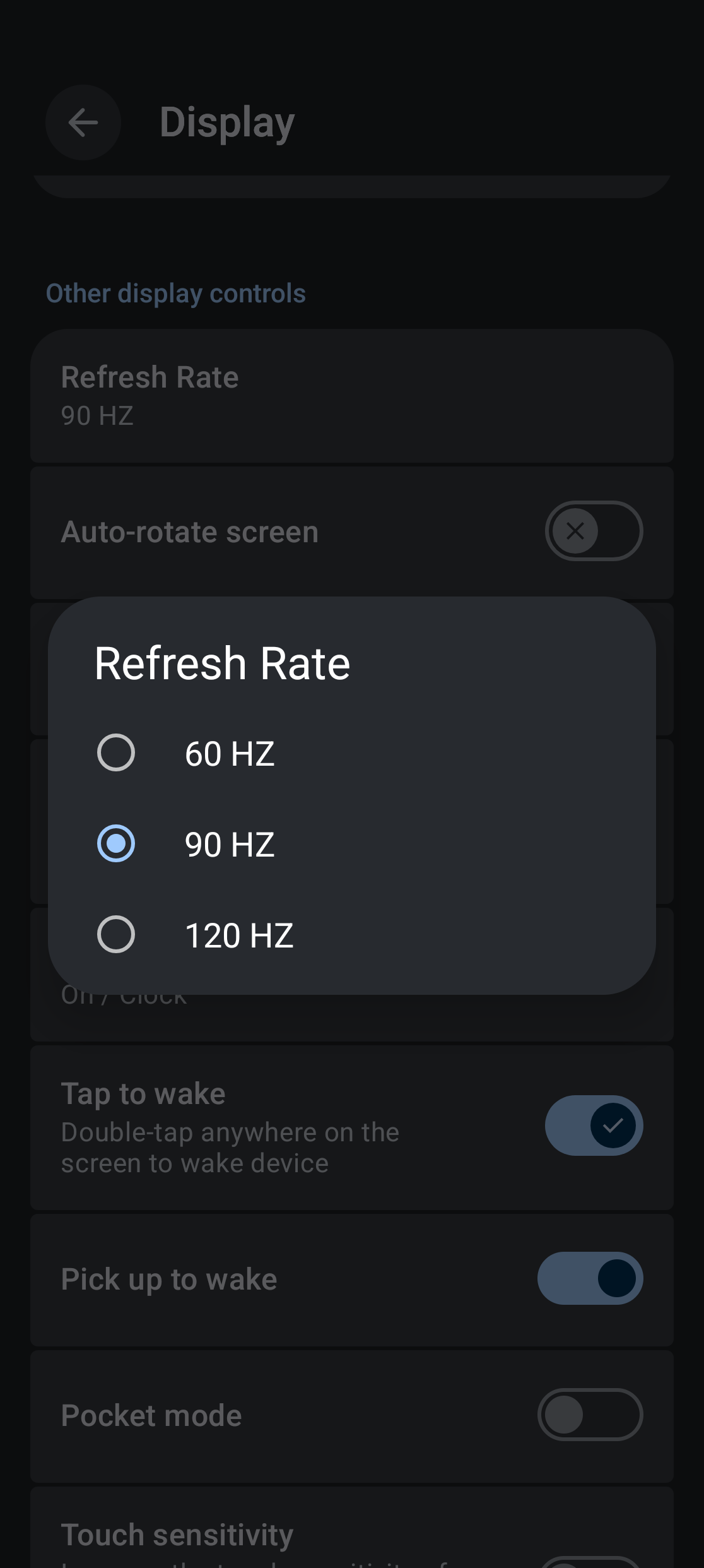Open the Touch sensitivity setting

click(x=177, y=1535)
